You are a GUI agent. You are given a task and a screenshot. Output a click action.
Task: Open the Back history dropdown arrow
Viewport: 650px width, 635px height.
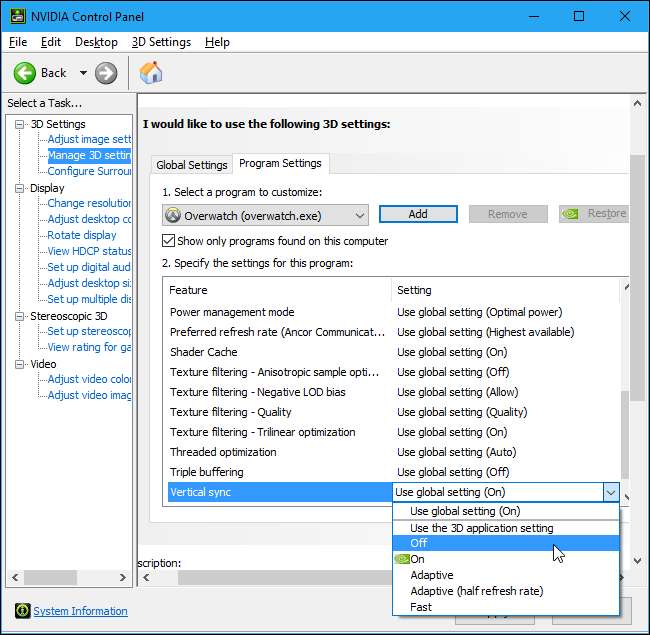click(x=83, y=73)
